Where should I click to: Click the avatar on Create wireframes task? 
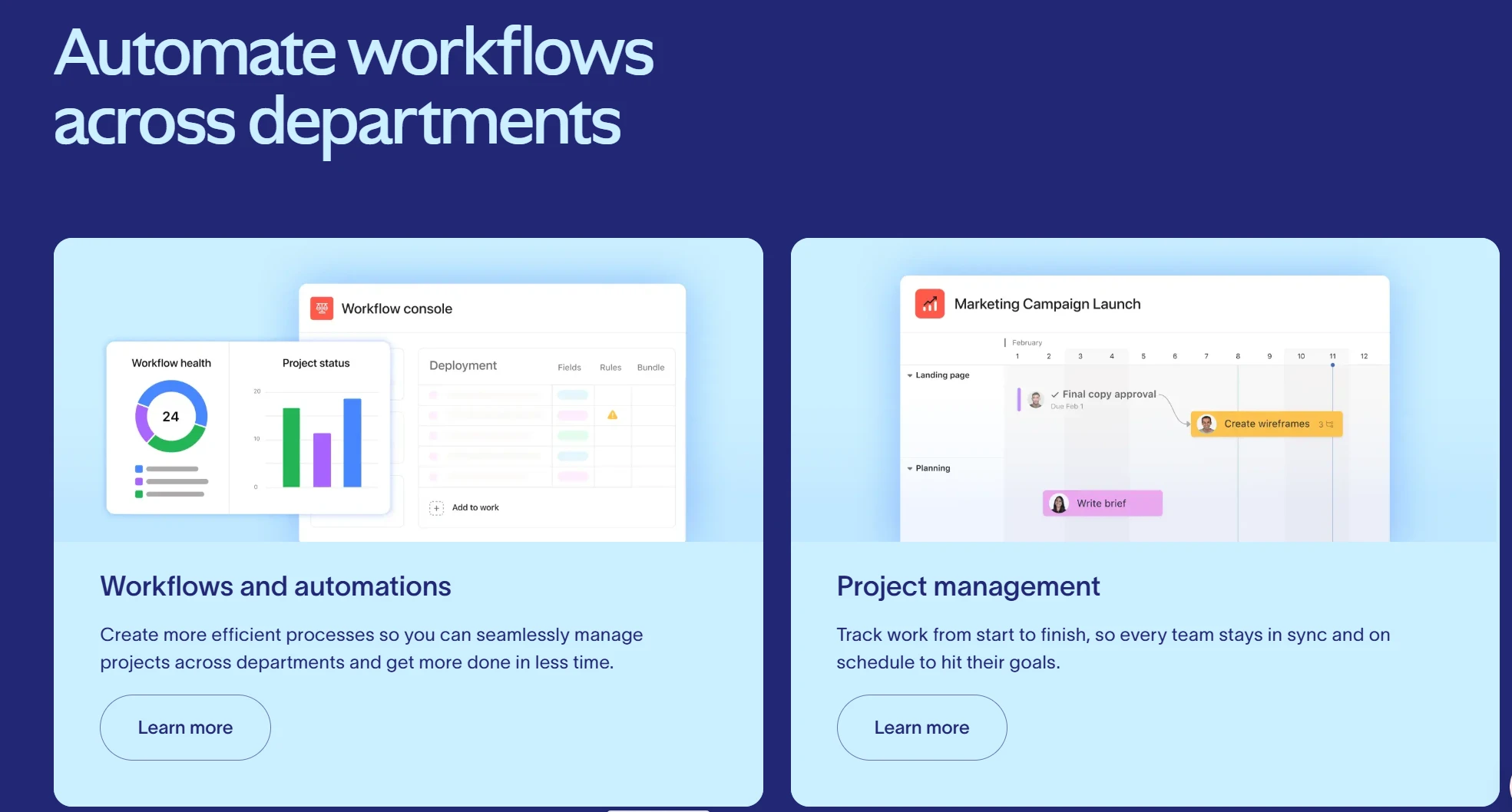1206,424
